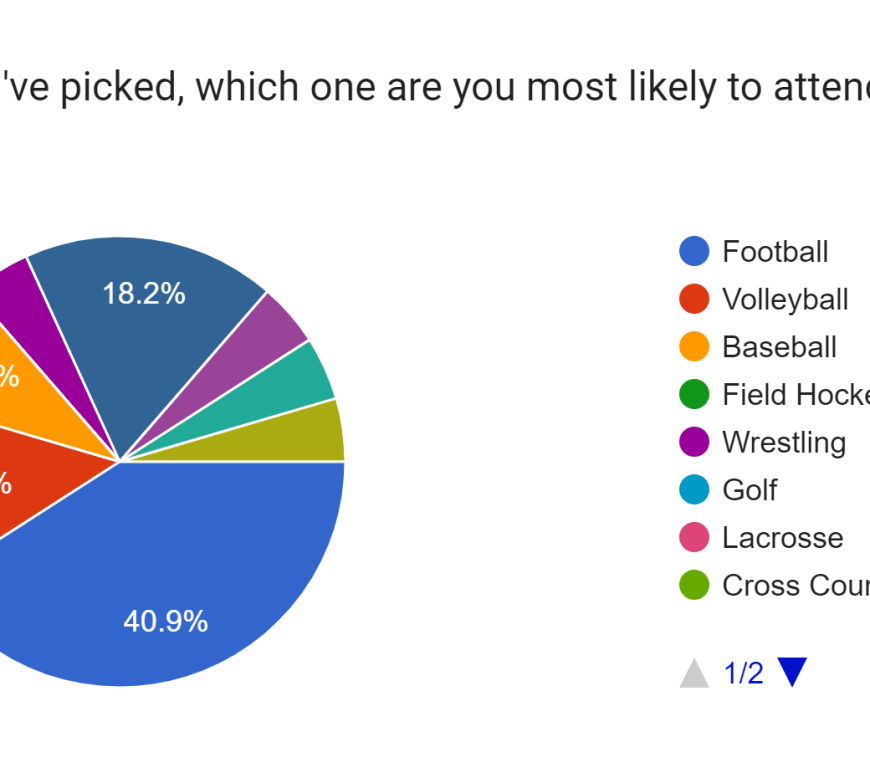Select the Football legend label
The width and height of the screenshot is (870, 773).
pyautogui.click(x=775, y=251)
